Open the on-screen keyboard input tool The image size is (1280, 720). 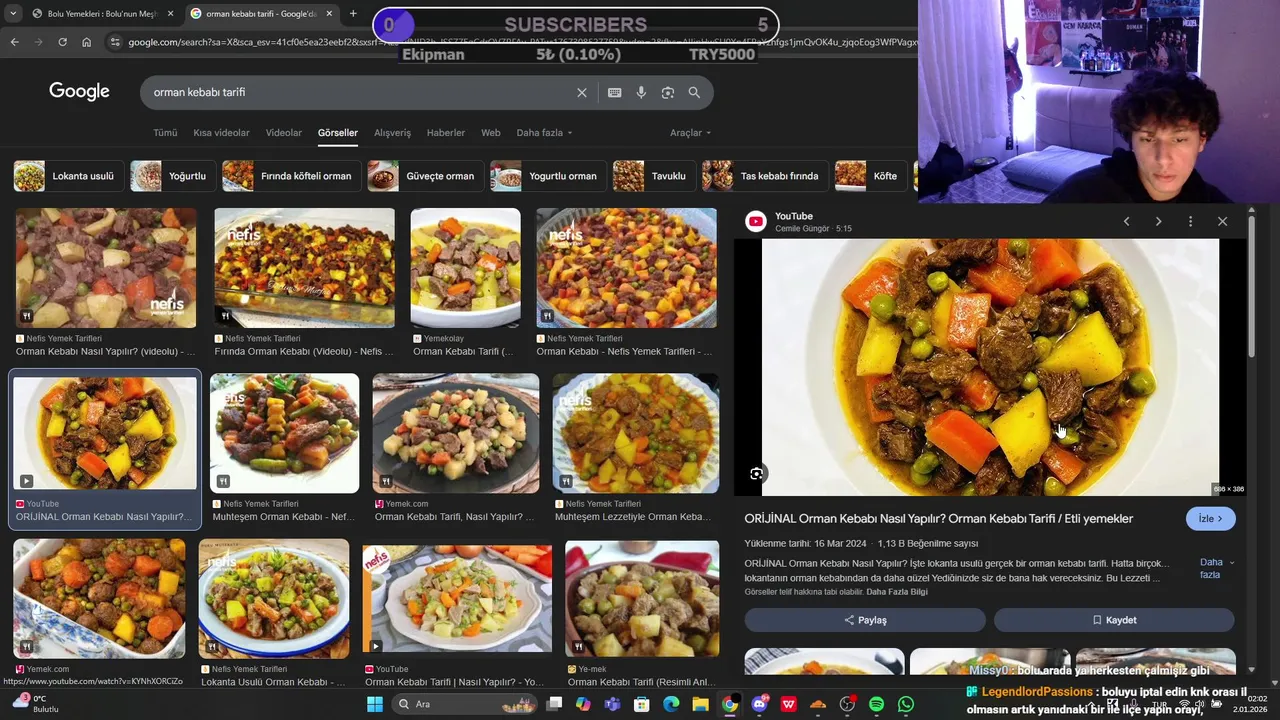615,92
